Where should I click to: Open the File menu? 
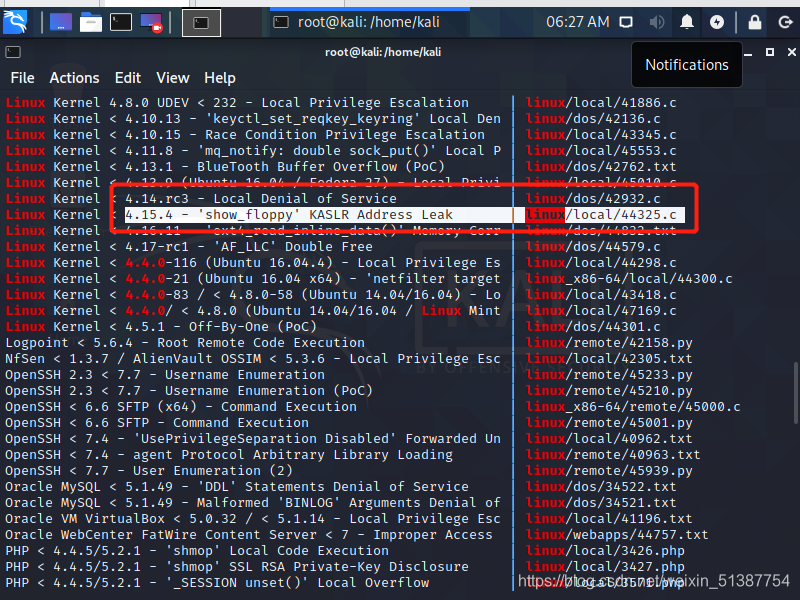[x=22, y=78]
